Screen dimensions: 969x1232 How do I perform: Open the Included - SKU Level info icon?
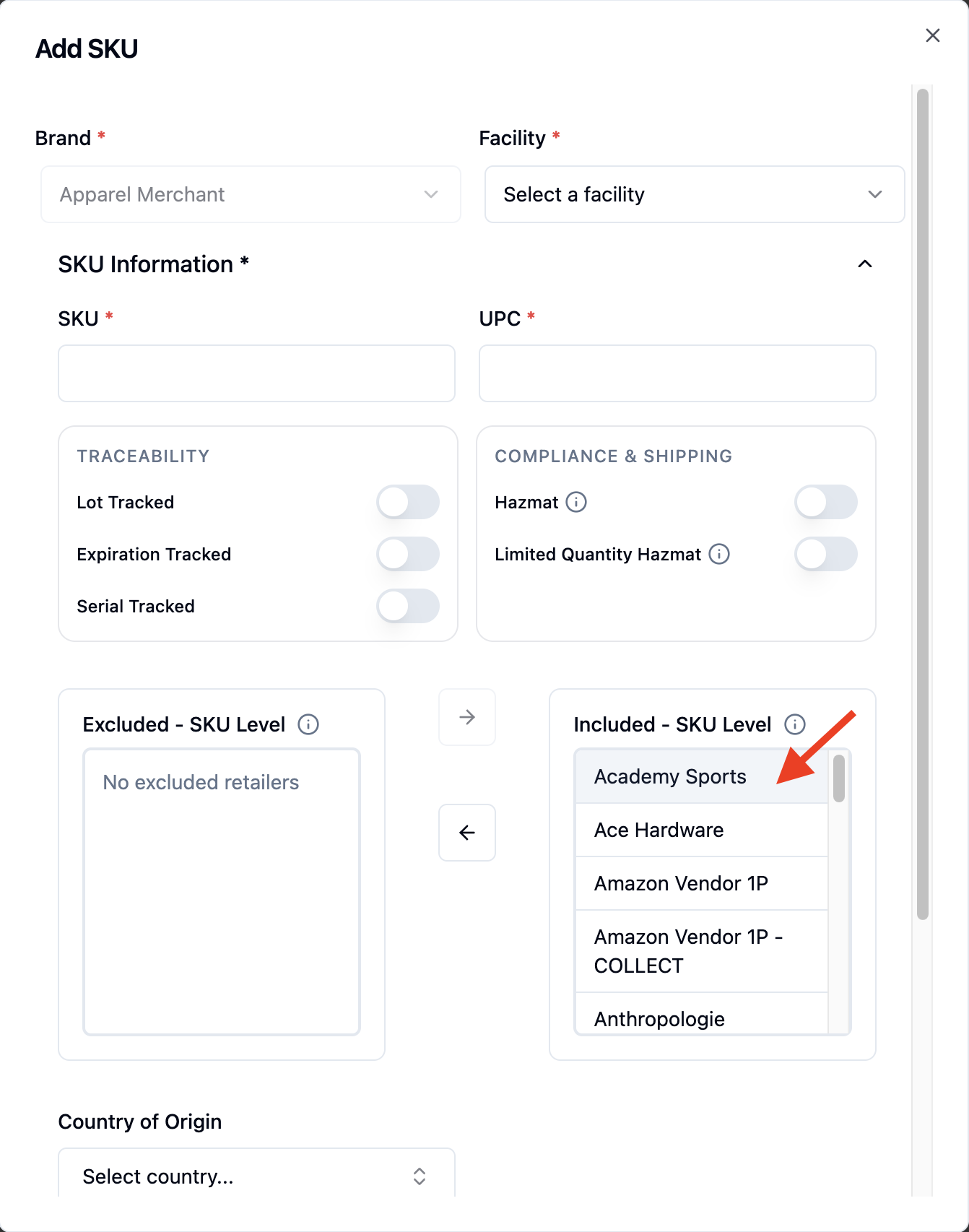pyautogui.click(x=795, y=724)
